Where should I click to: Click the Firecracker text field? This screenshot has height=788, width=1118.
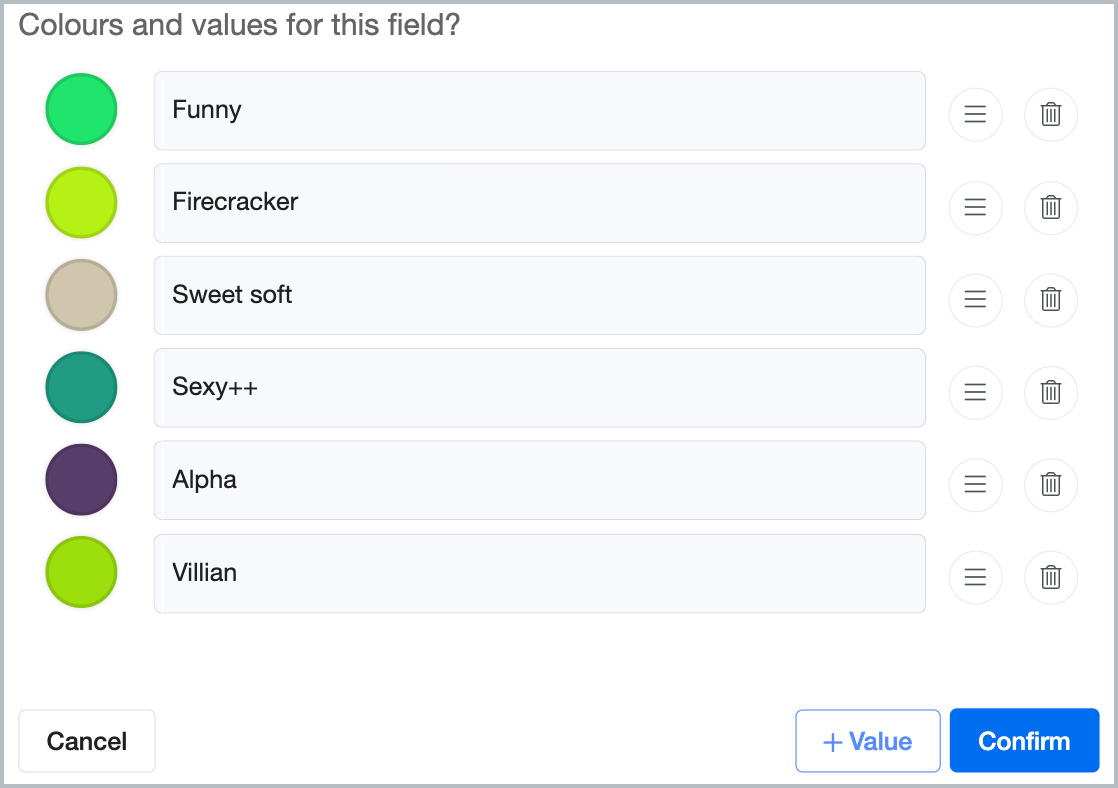coord(540,203)
